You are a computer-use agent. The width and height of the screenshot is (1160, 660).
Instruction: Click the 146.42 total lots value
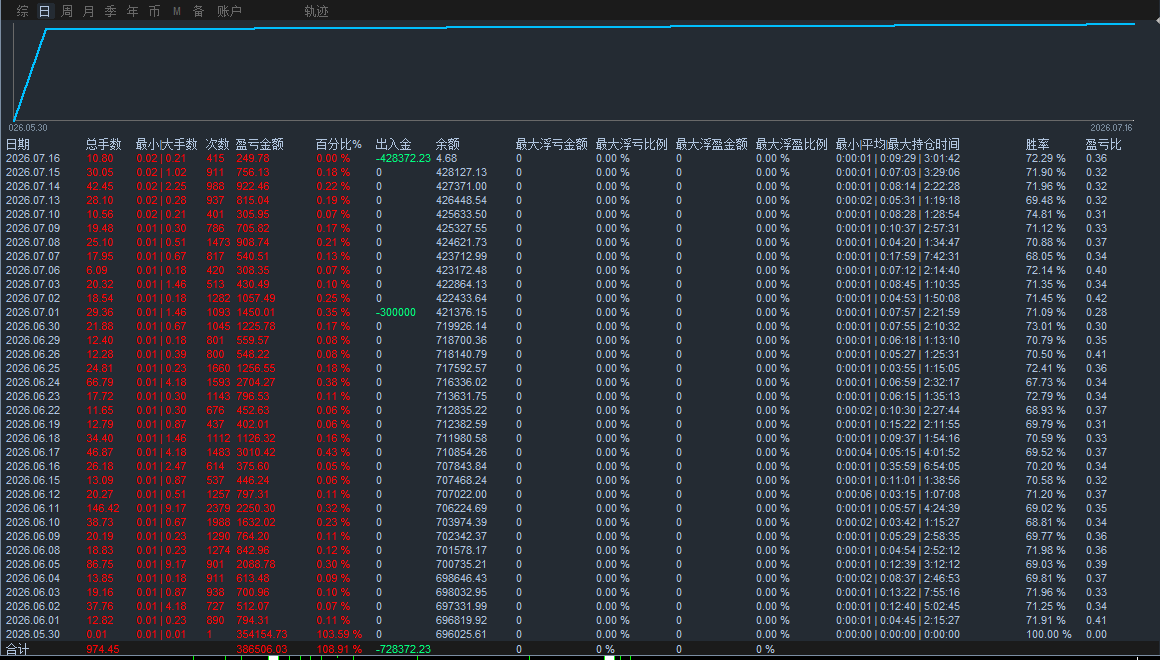pos(103,508)
